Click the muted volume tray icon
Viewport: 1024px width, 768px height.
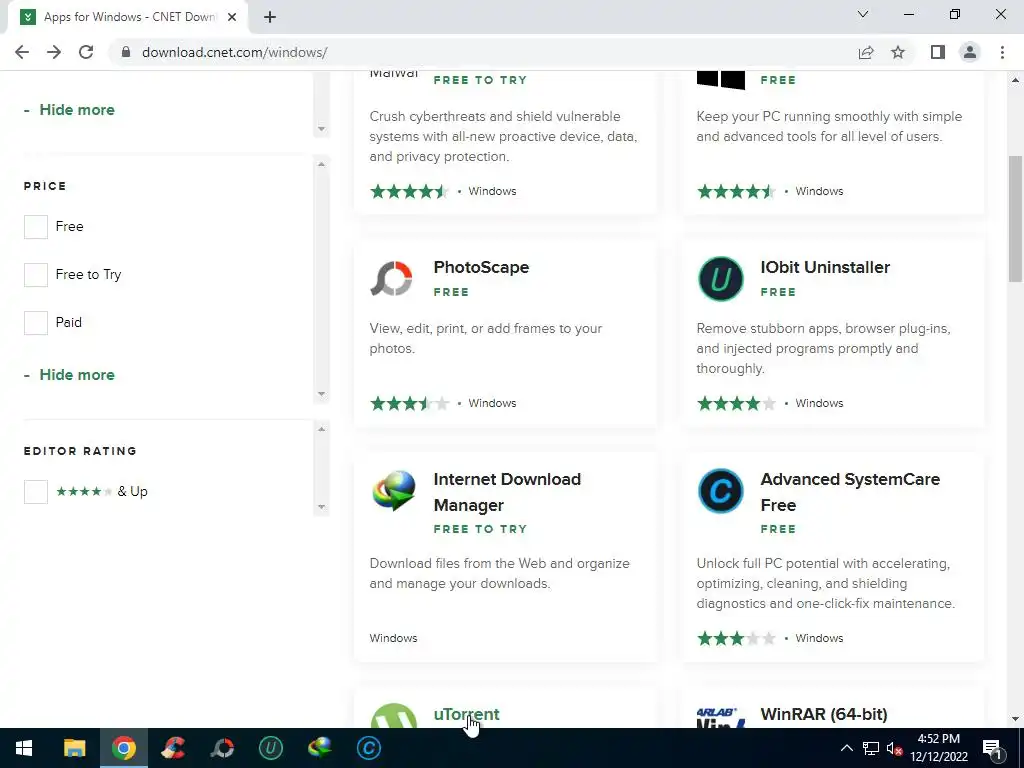pos(895,748)
